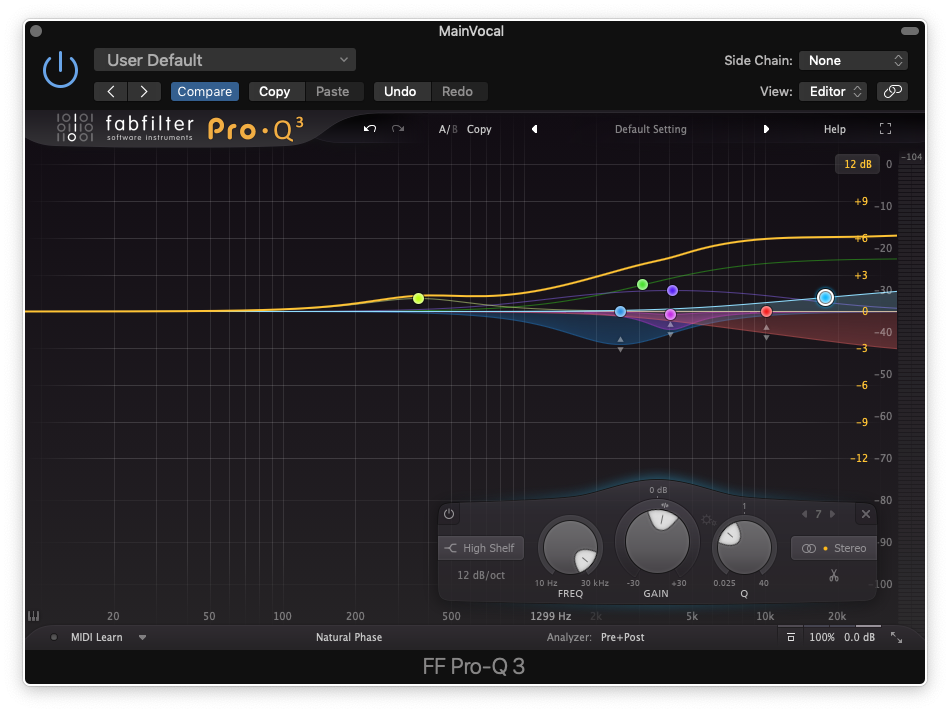Viewport: 950px width, 713px height.
Task: Click the 0.0 dB output gain value
Action: click(859, 637)
